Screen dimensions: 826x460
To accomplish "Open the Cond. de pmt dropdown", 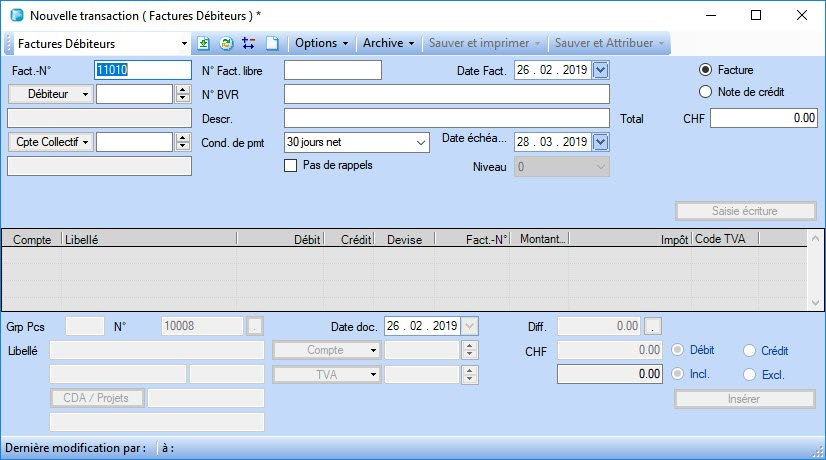I will pos(418,142).
